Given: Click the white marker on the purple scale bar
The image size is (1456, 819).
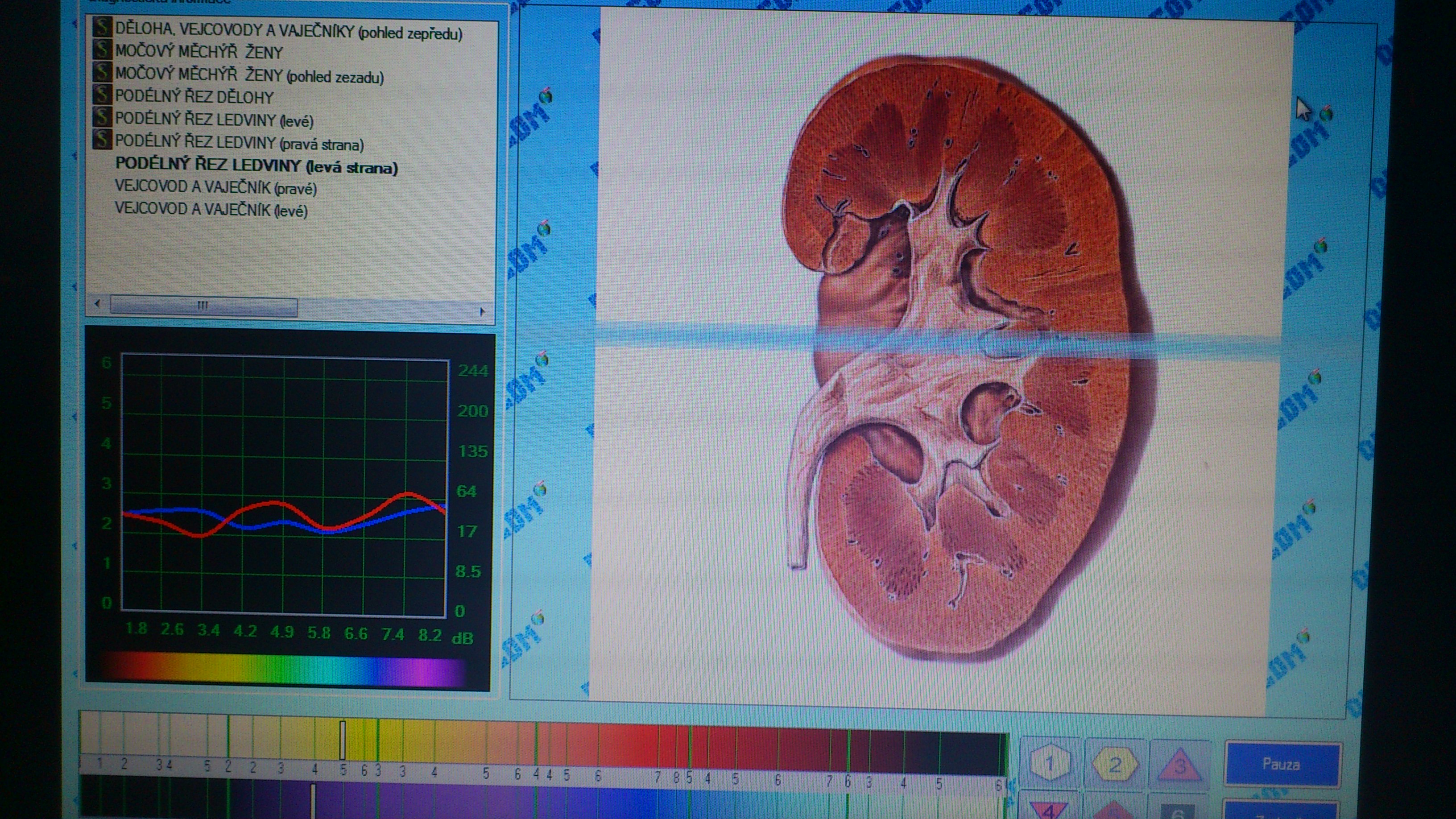Looking at the screenshot, I should [313, 801].
